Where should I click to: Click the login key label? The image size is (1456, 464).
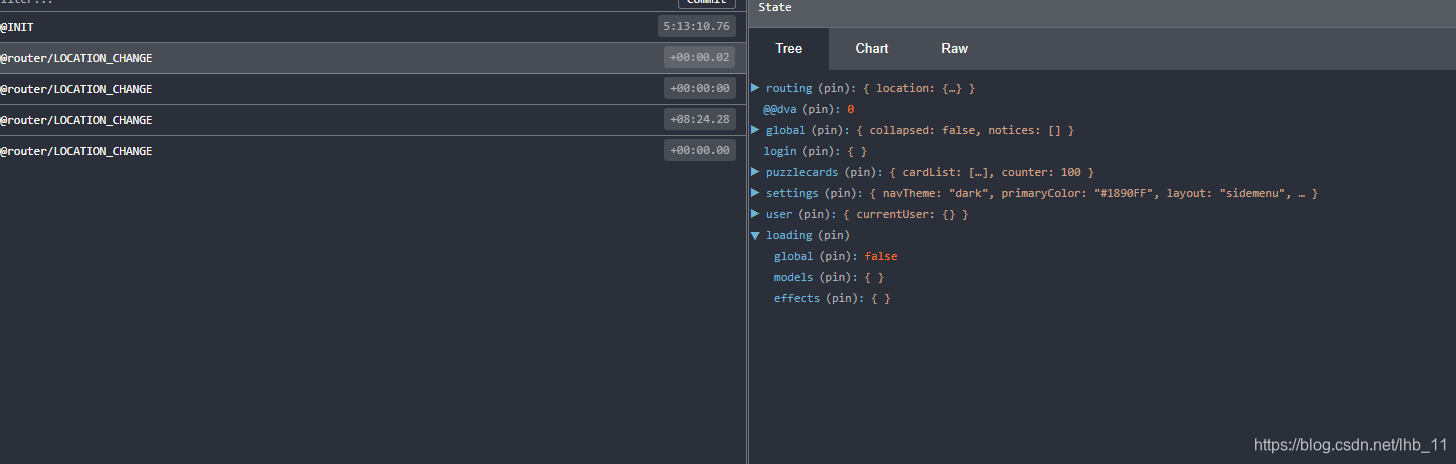(x=780, y=151)
